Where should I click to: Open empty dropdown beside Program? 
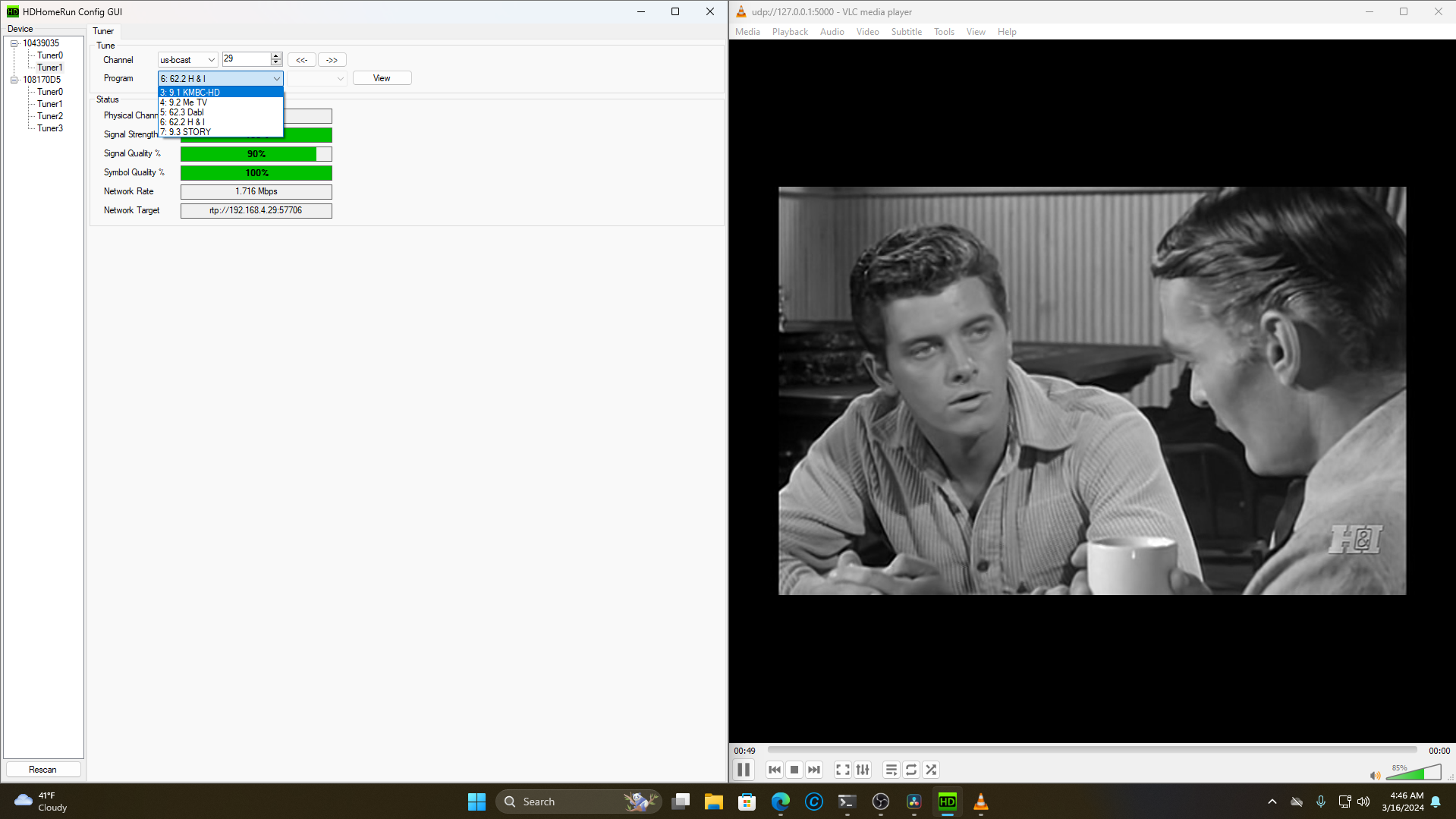(x=316, y=78)
